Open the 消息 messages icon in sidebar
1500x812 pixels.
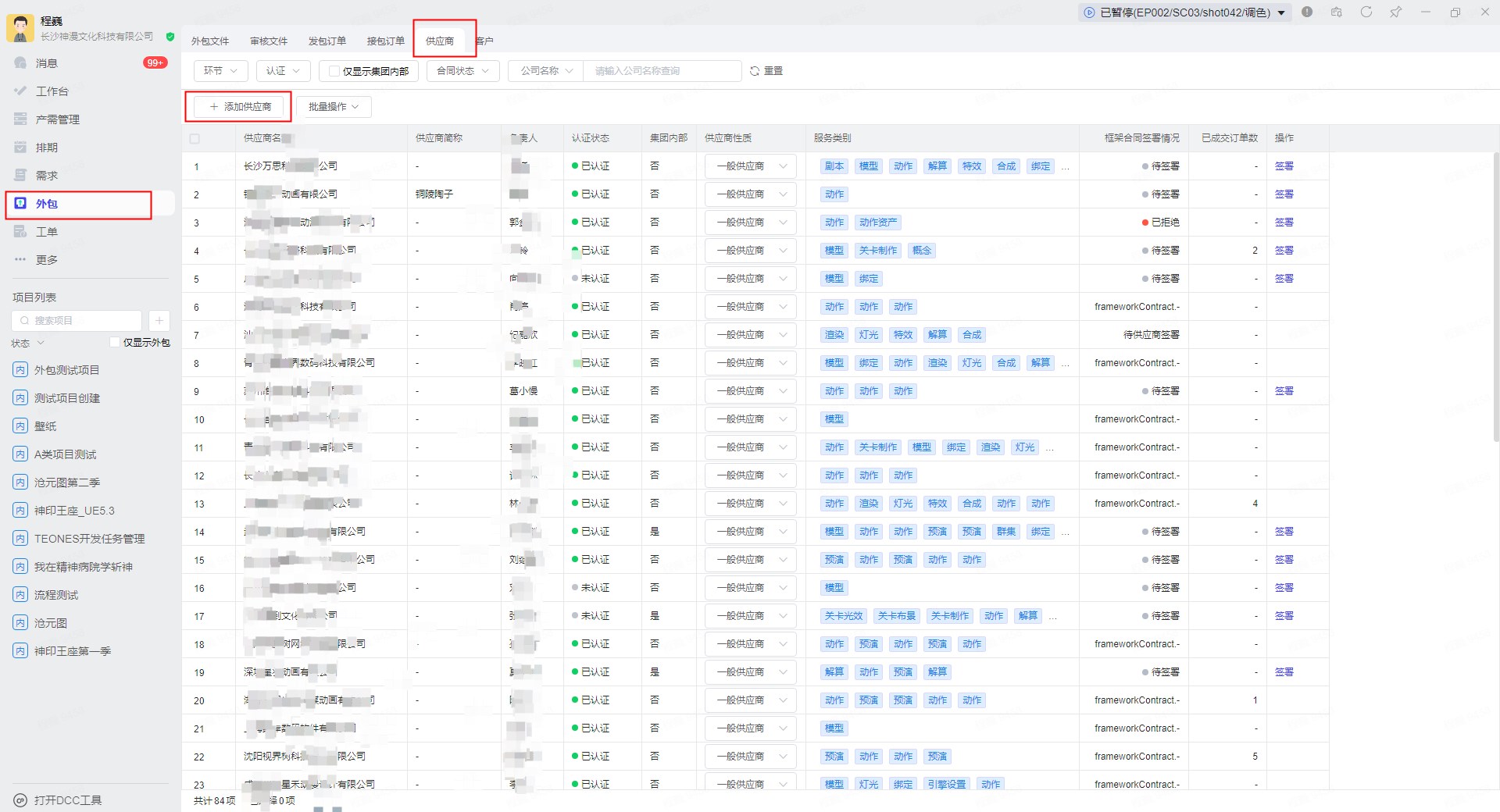(21, 63)
